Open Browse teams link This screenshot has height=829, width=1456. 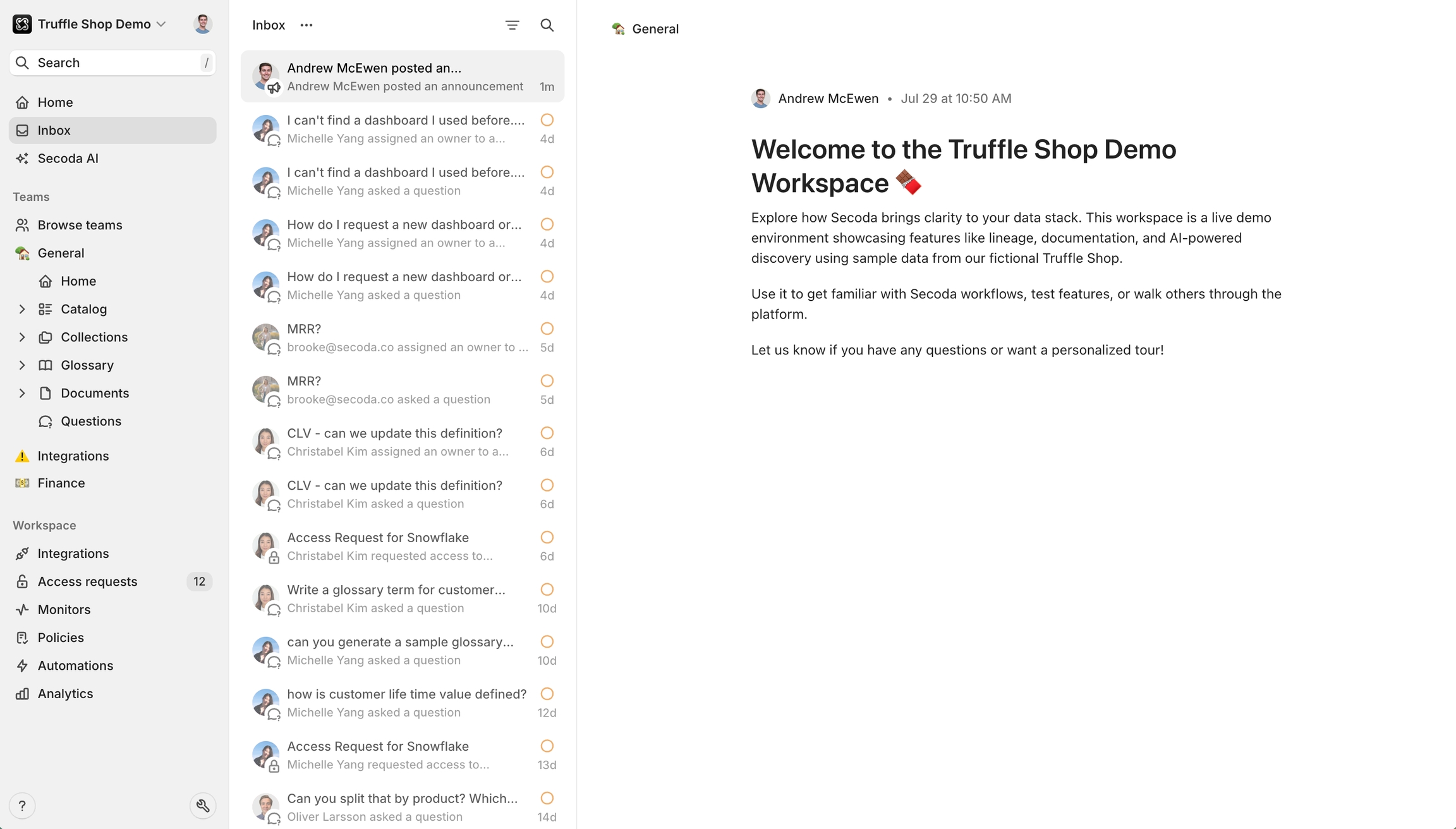[x=80, y=225]
